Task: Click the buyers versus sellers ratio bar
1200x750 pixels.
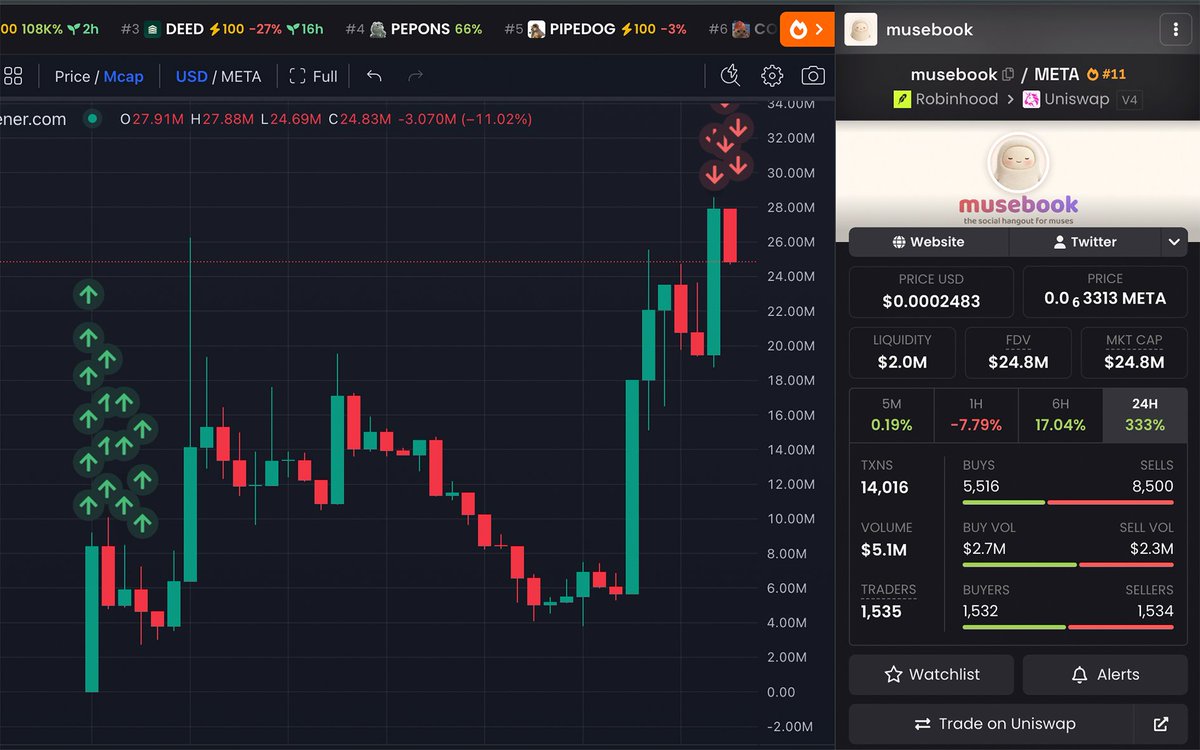Action: pyautogui.click(x=1068, y=627)
